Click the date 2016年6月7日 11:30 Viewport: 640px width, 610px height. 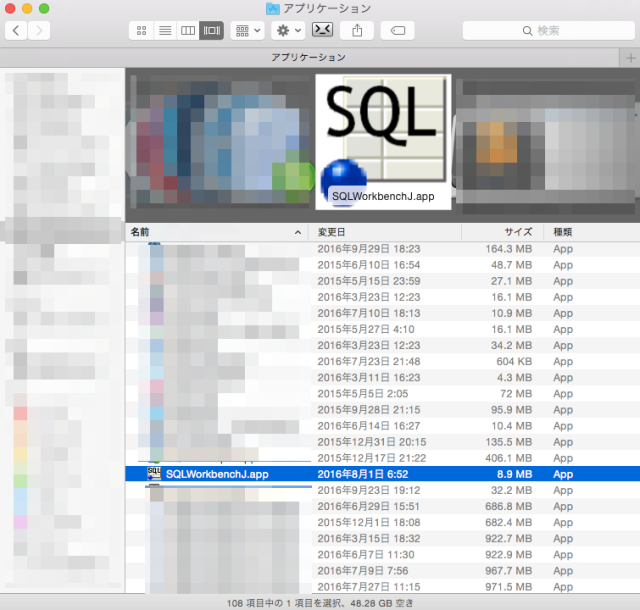point(366,554)
